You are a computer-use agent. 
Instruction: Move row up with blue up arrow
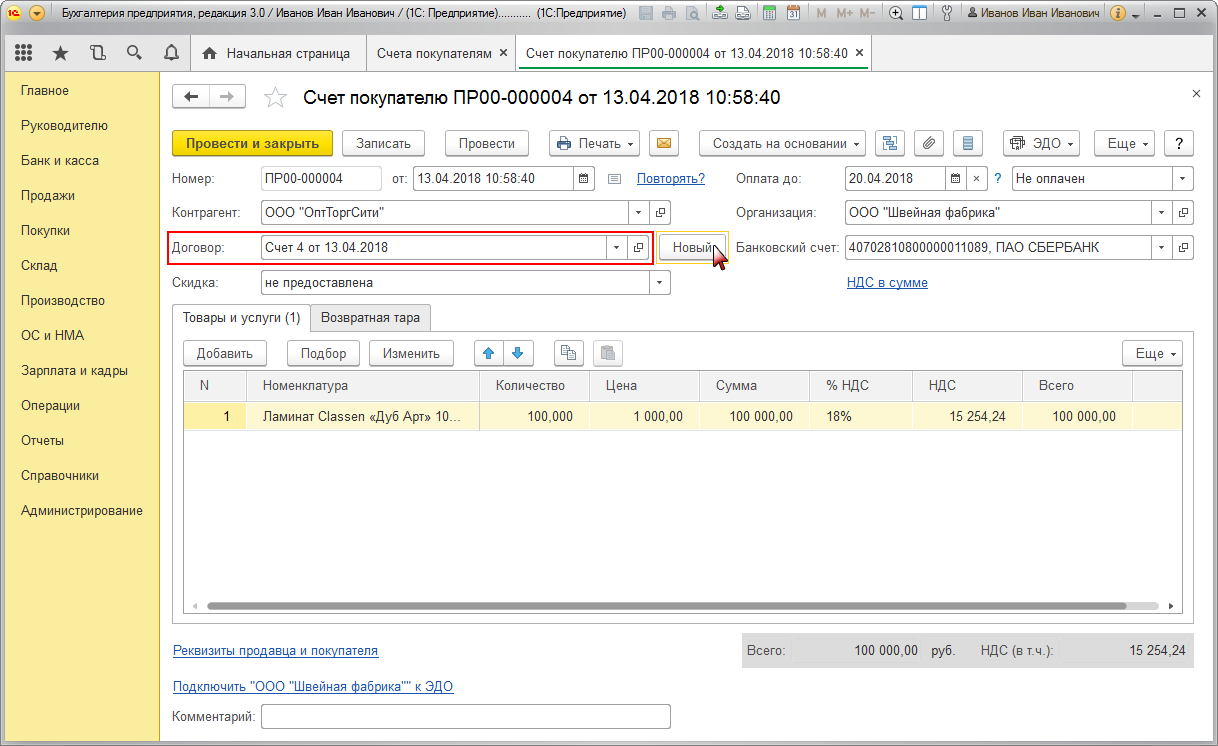489,353
